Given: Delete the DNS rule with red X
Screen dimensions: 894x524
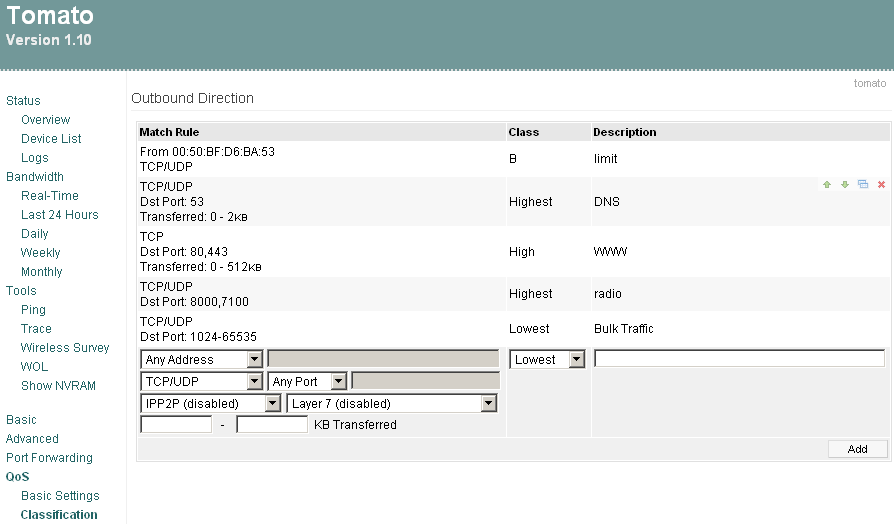Looking at the screenshot, I should pyautogui.click(x=881, y=185).
